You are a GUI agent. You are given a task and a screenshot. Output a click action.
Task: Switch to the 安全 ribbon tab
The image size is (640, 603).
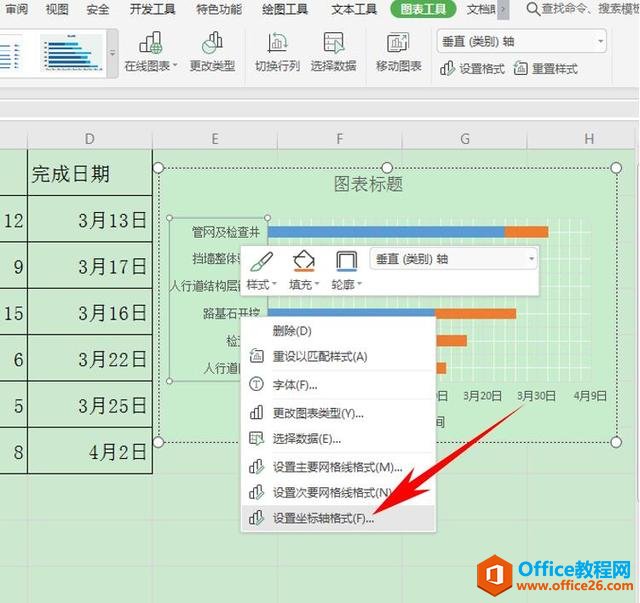click(x=98, y=9)
